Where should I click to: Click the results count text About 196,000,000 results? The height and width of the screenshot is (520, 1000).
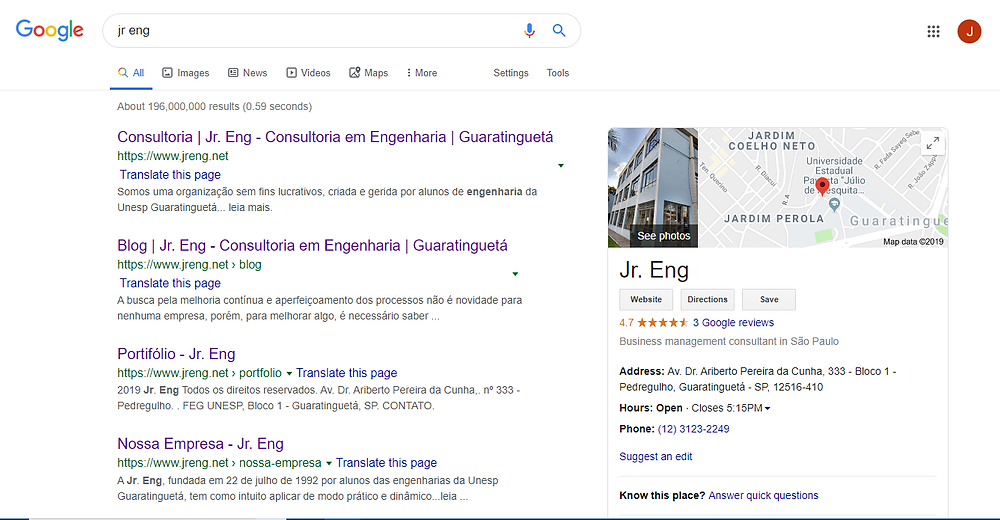214,107
